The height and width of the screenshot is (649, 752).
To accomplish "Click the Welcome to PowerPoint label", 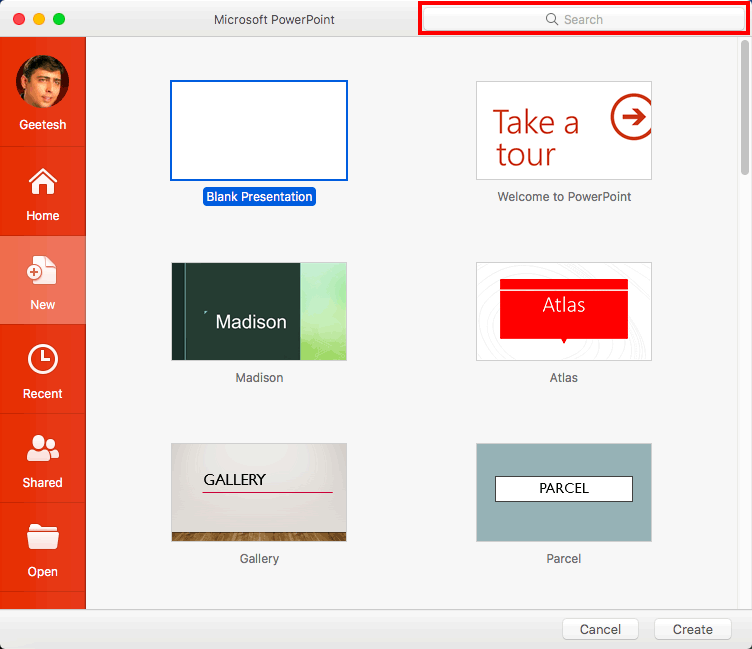I will click(564, 197).
